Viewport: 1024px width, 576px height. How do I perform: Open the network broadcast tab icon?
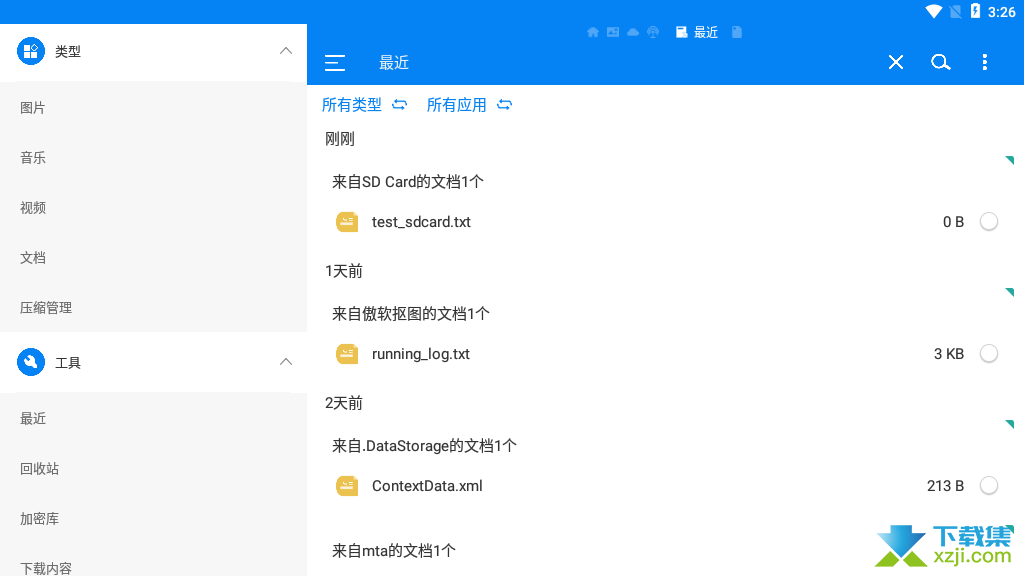tap(653, 32)
